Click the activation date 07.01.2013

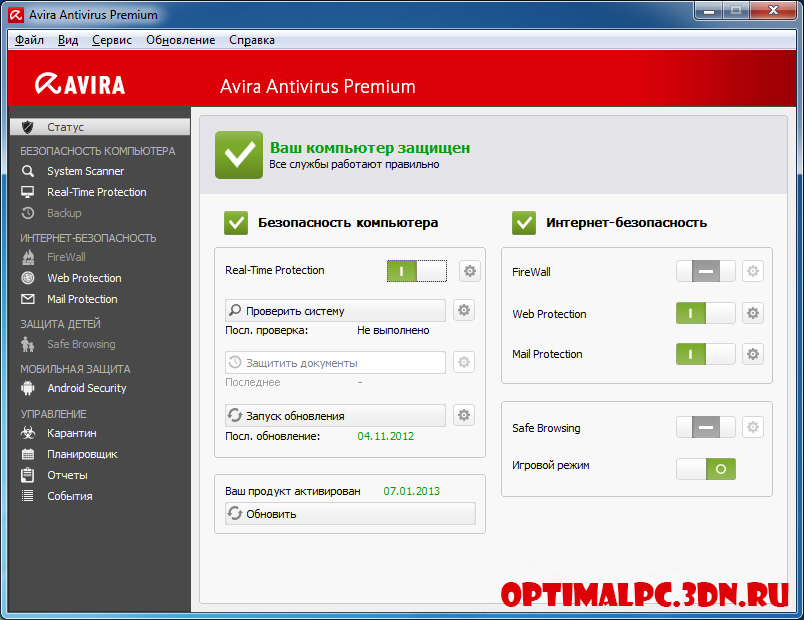coord(412,491)
